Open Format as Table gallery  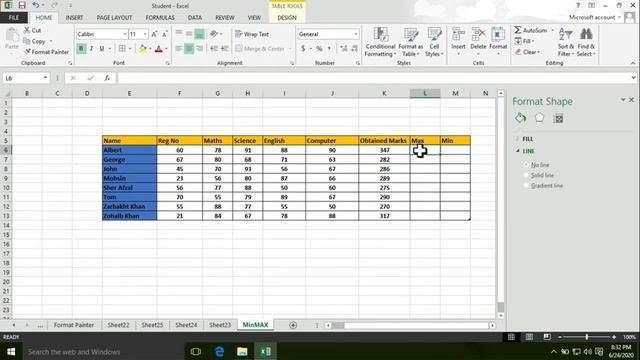point(411,42)
